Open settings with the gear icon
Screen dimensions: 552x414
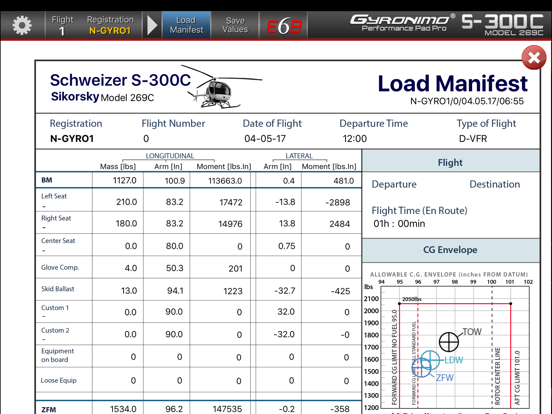(22, 25)
